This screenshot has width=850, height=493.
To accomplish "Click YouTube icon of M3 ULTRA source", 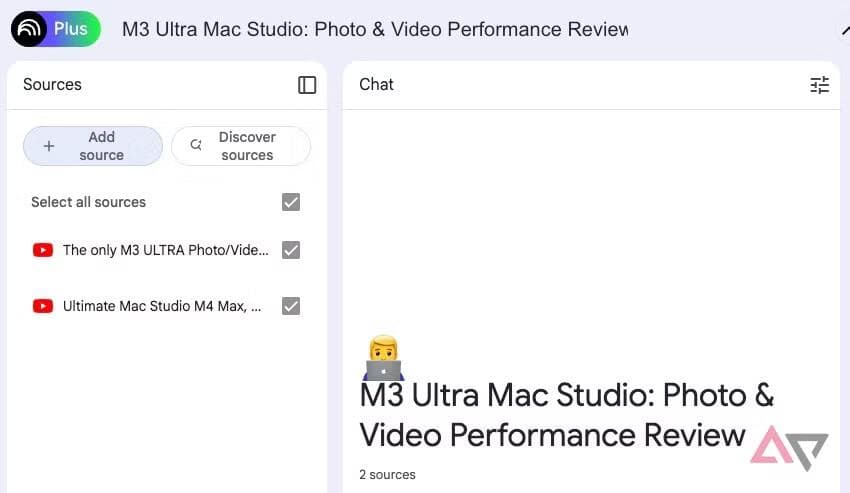I will click(x=43, y=250).
